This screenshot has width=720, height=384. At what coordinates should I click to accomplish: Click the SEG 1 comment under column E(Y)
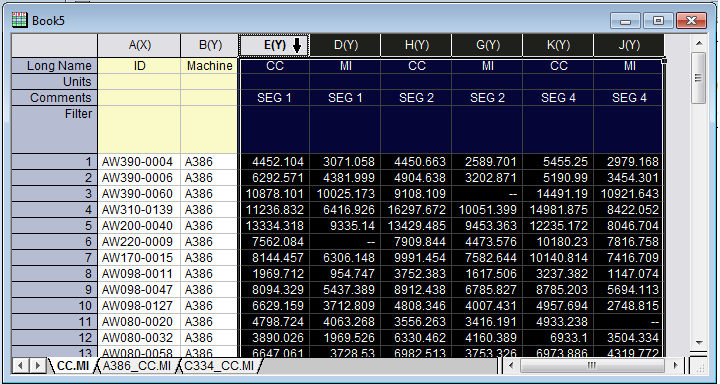[274, 98]
